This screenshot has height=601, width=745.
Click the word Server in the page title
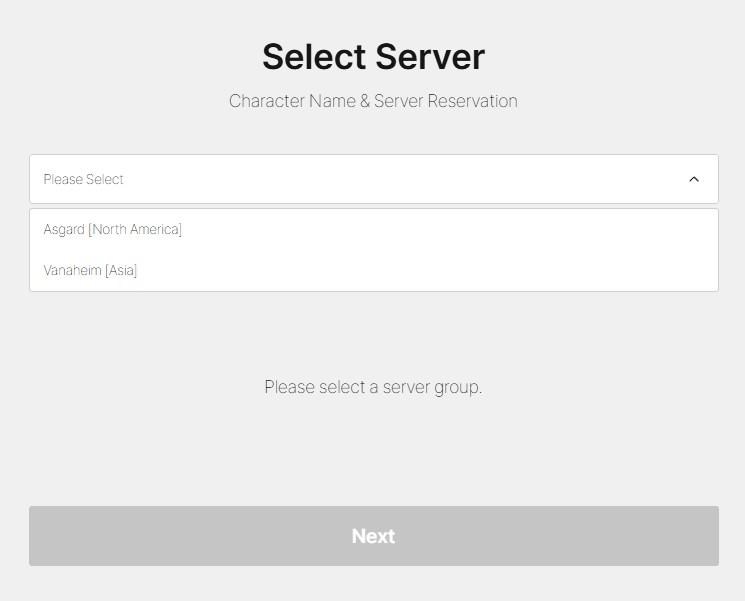click(430, 57)
